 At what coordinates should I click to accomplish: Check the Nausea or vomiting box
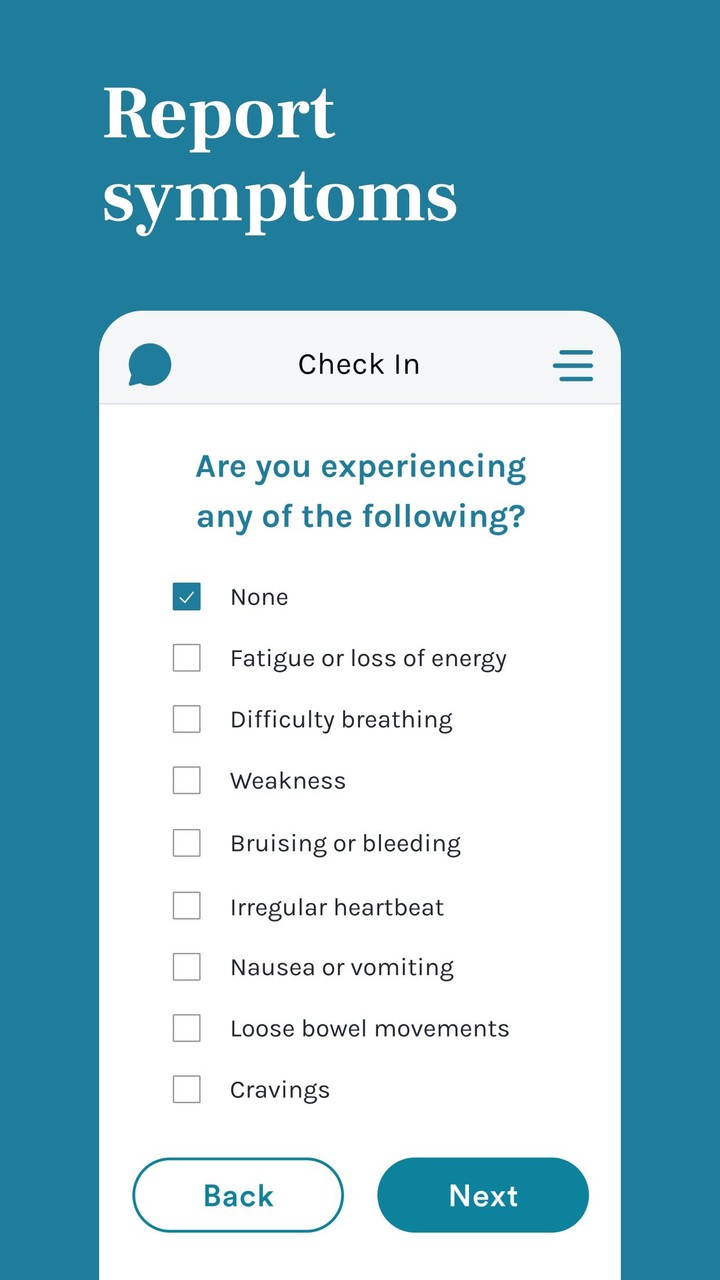pos(187,967)
